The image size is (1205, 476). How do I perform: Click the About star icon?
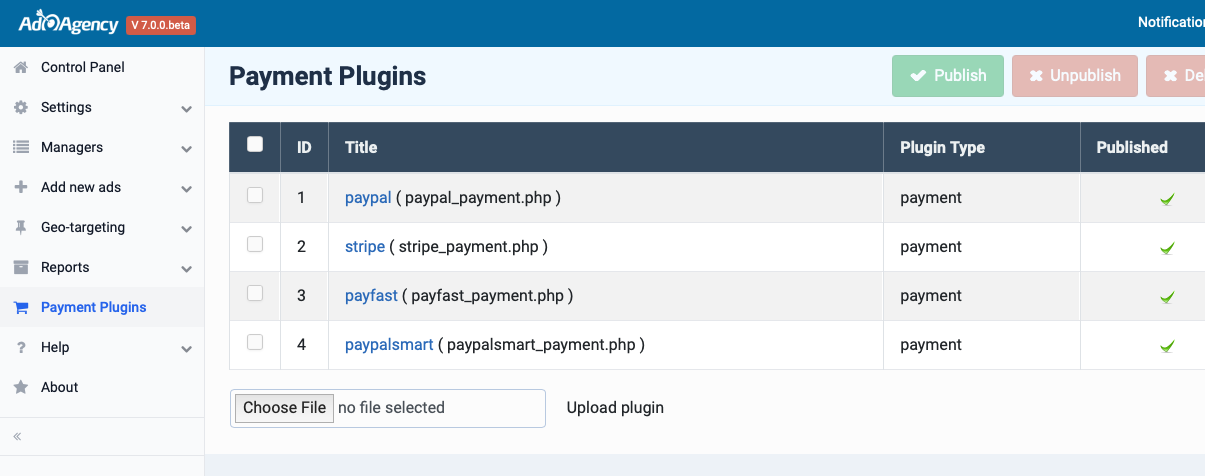(x=20, y=387)
